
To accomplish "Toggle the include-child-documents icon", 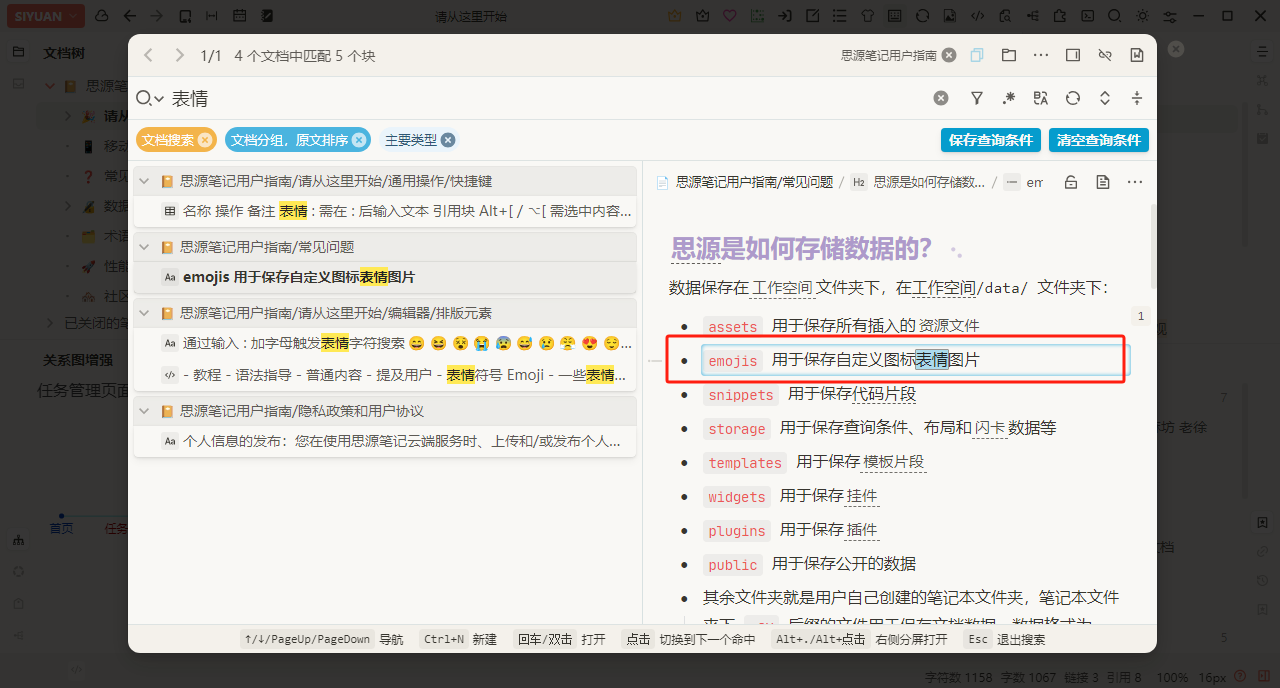I will point(977,56).
